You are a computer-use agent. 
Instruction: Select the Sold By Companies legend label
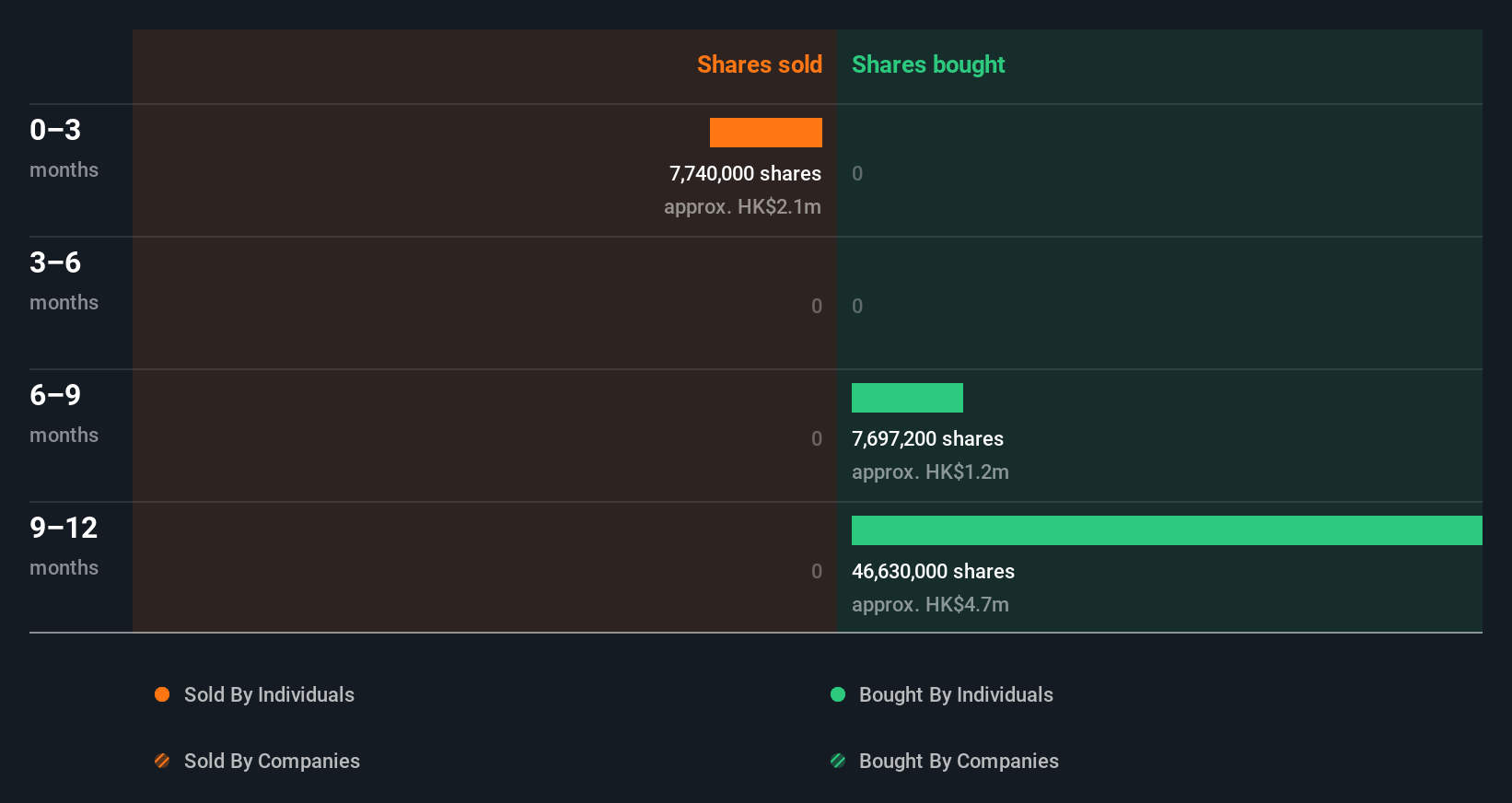pyautogui.click(x=272, y=762)
